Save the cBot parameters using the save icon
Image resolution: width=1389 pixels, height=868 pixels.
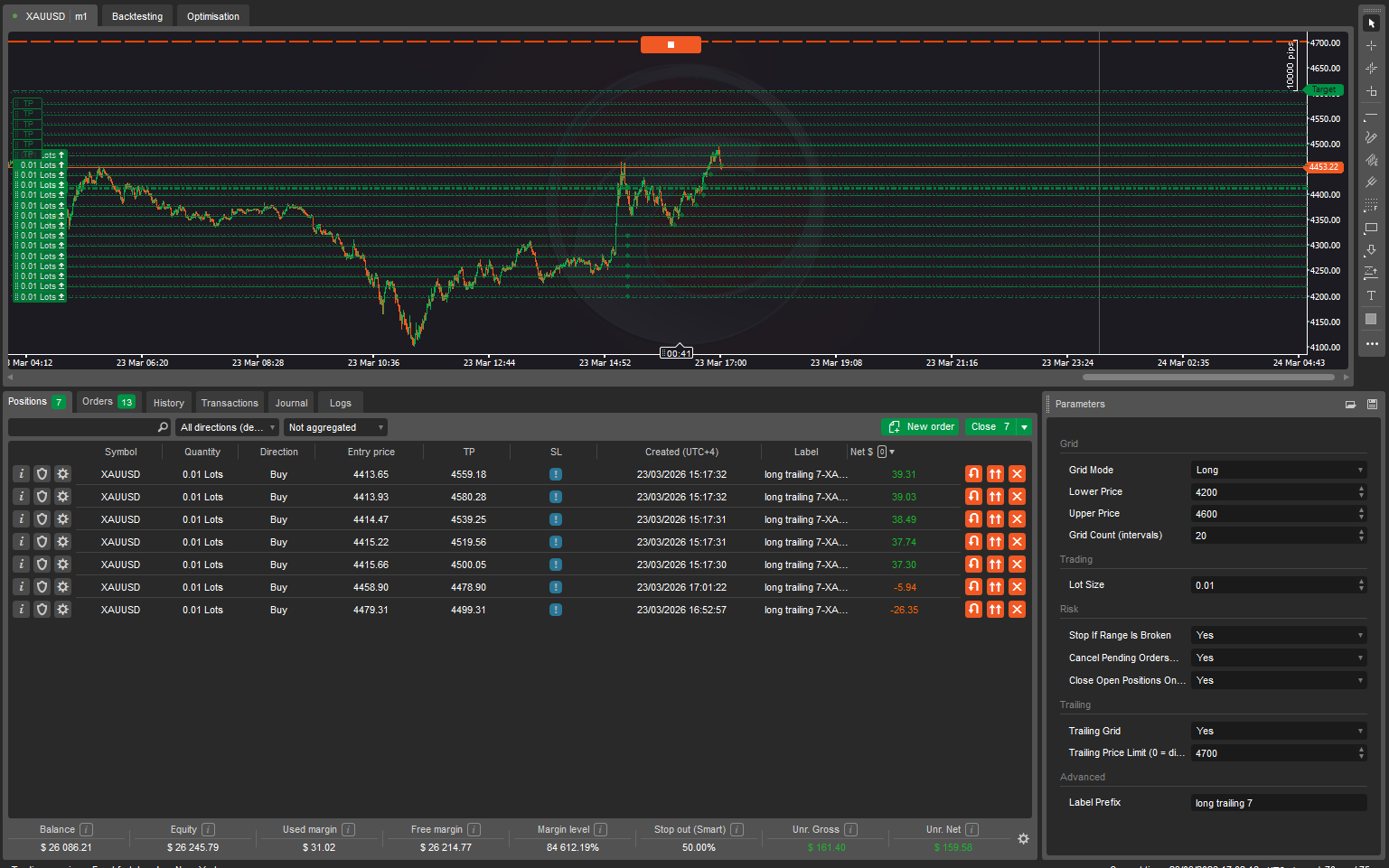[1373, 404]
